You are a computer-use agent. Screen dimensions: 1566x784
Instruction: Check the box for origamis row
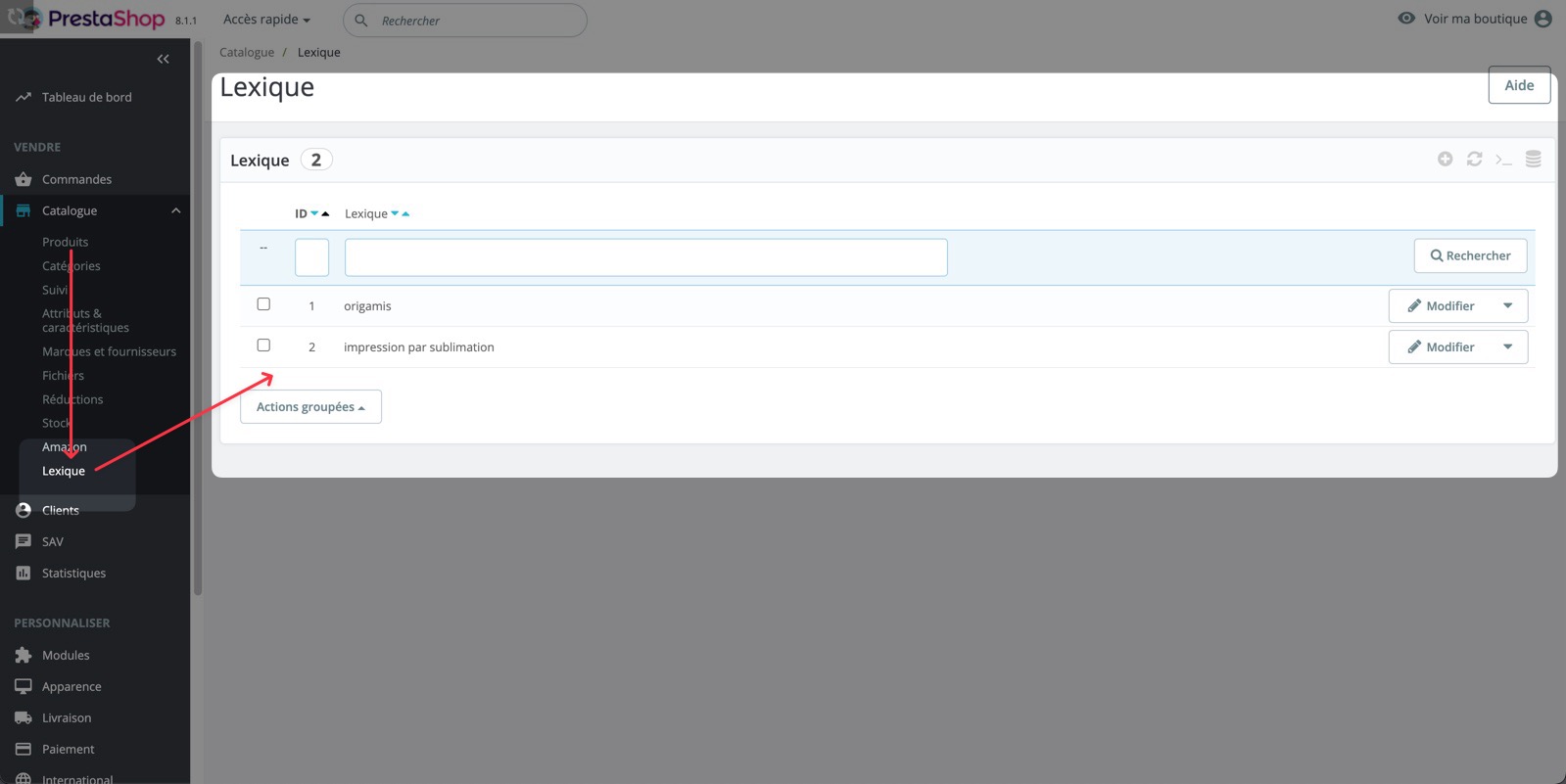pos(263,304)
